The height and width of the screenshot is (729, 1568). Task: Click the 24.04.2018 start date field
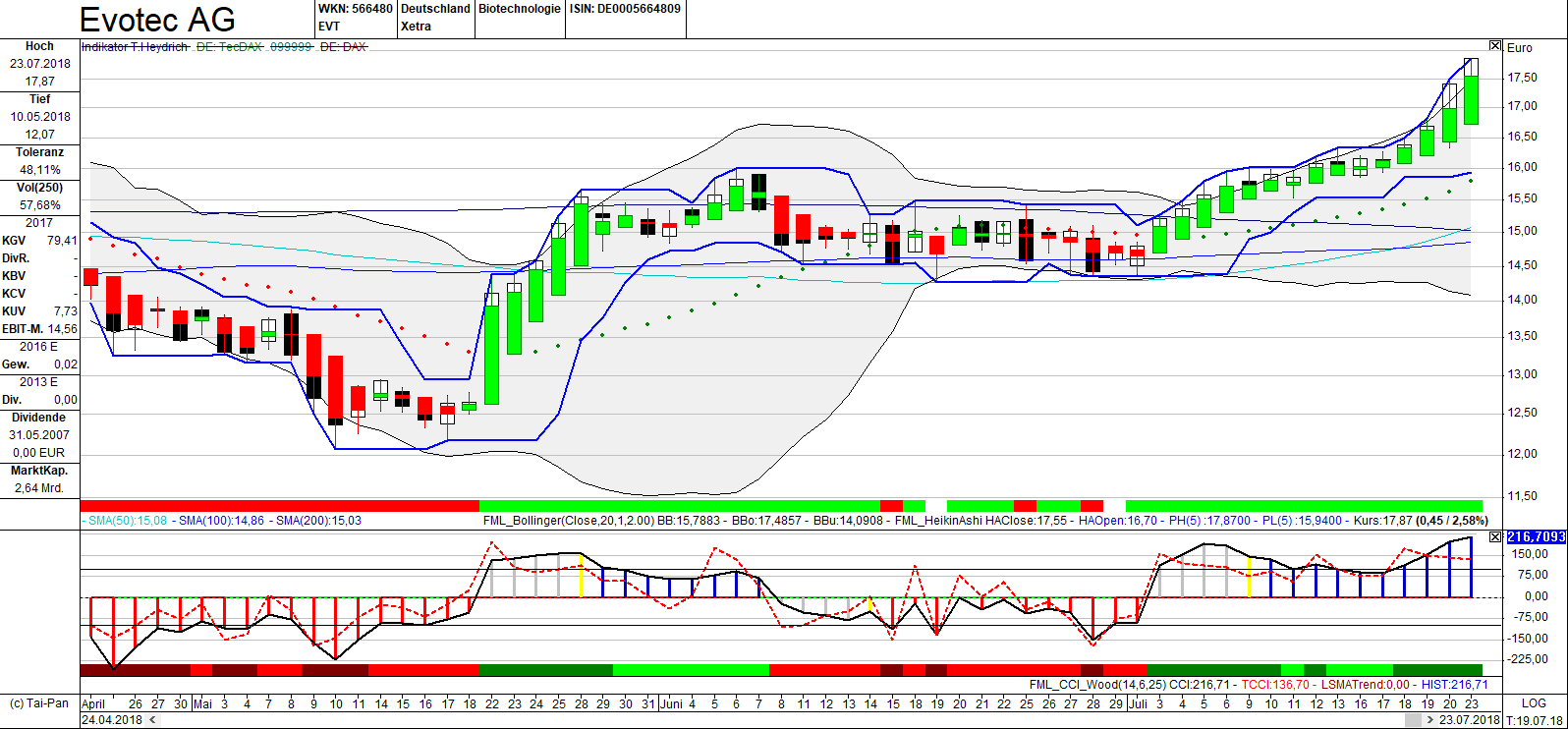[x=112, y=720]
